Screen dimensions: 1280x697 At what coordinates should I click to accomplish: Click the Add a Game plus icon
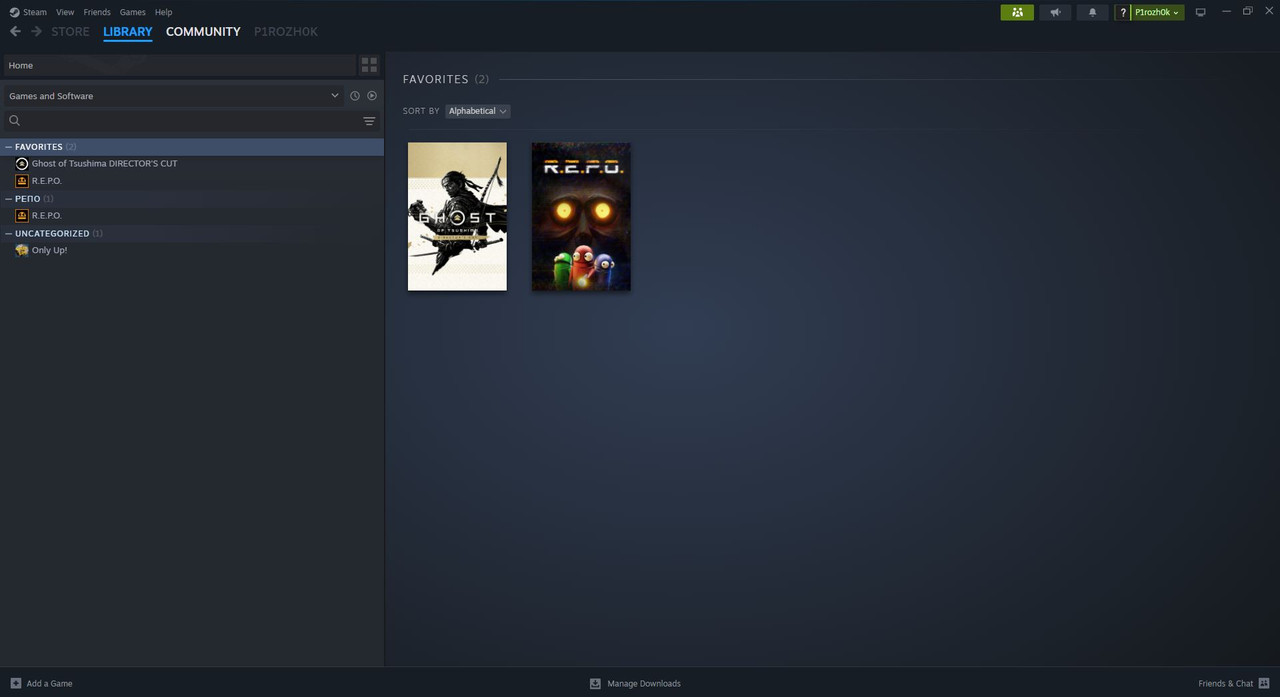pos(15,683)
